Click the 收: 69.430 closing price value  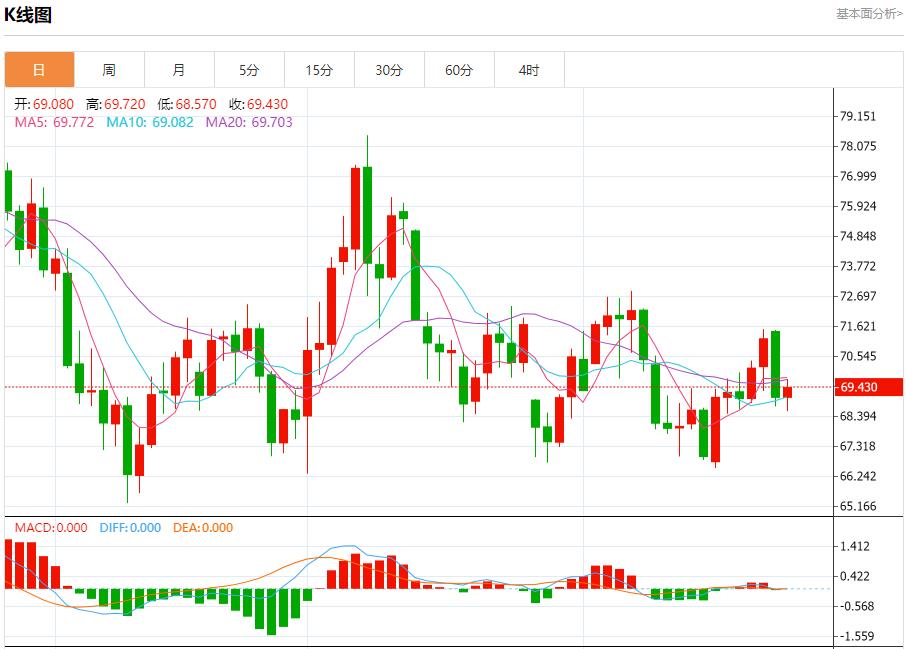[258, 104]
